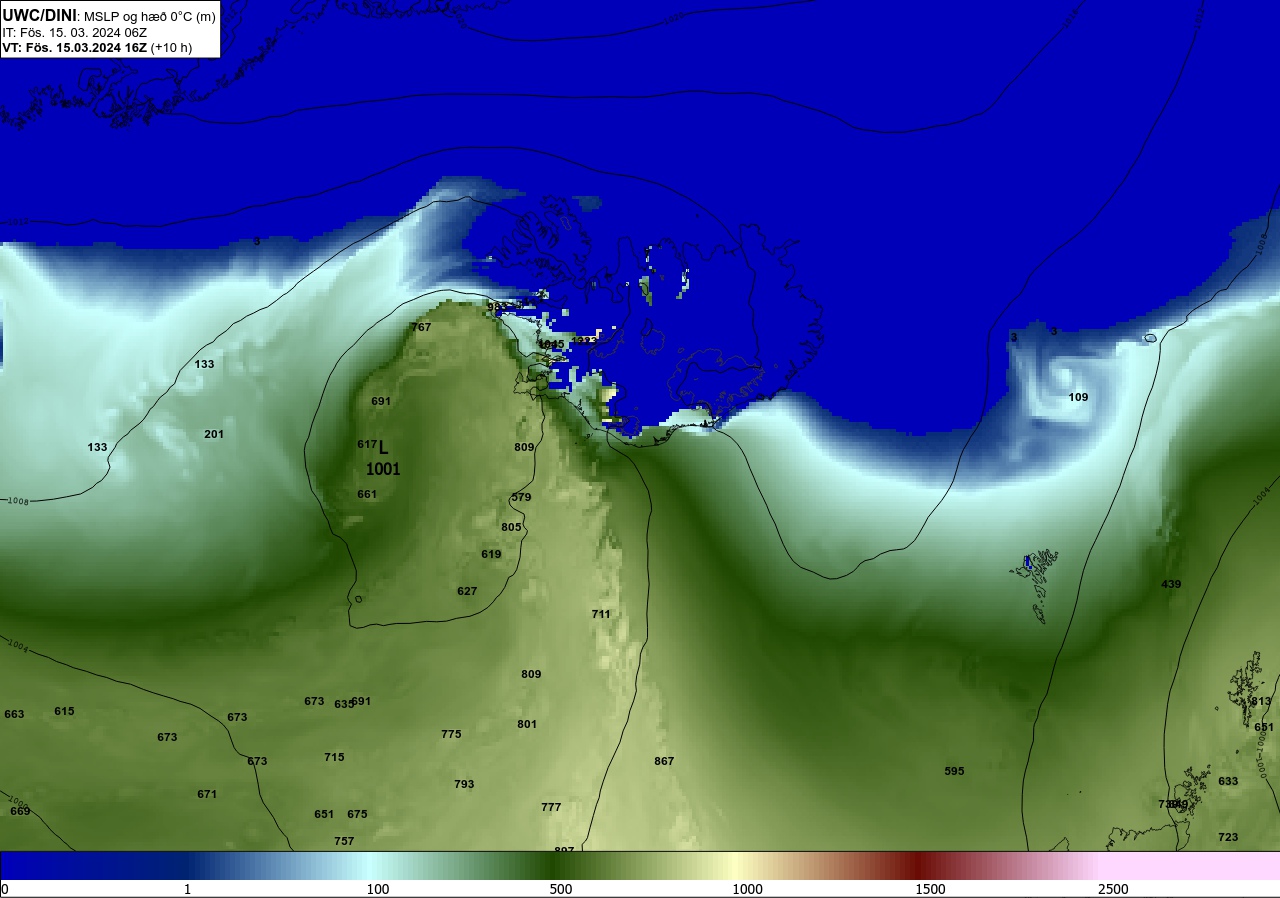Screen dimensions: 1280x898
Task: Click the valid time line 'VT: Fös. 15.03.2024 16Z'
Action: tap(75, 47)
